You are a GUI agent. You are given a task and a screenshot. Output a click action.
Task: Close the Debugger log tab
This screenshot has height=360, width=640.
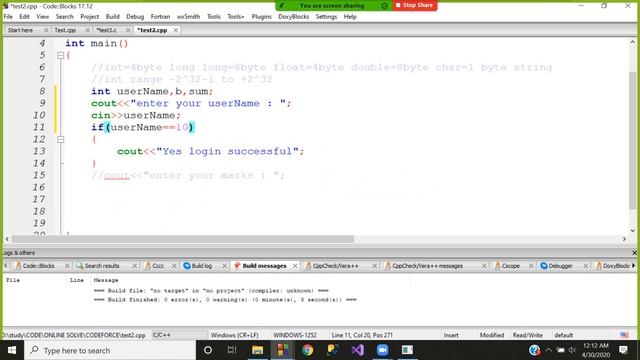point(586,266)
